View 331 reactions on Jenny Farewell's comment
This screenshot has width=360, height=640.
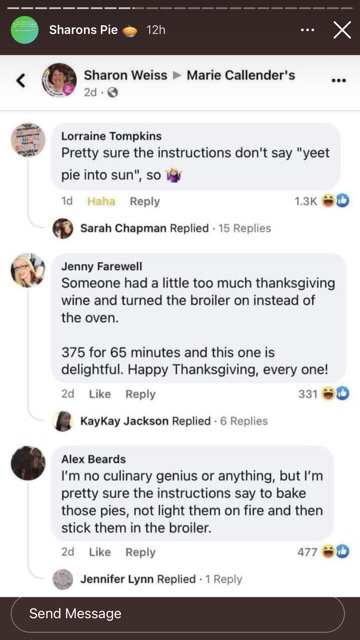point(324,394)
